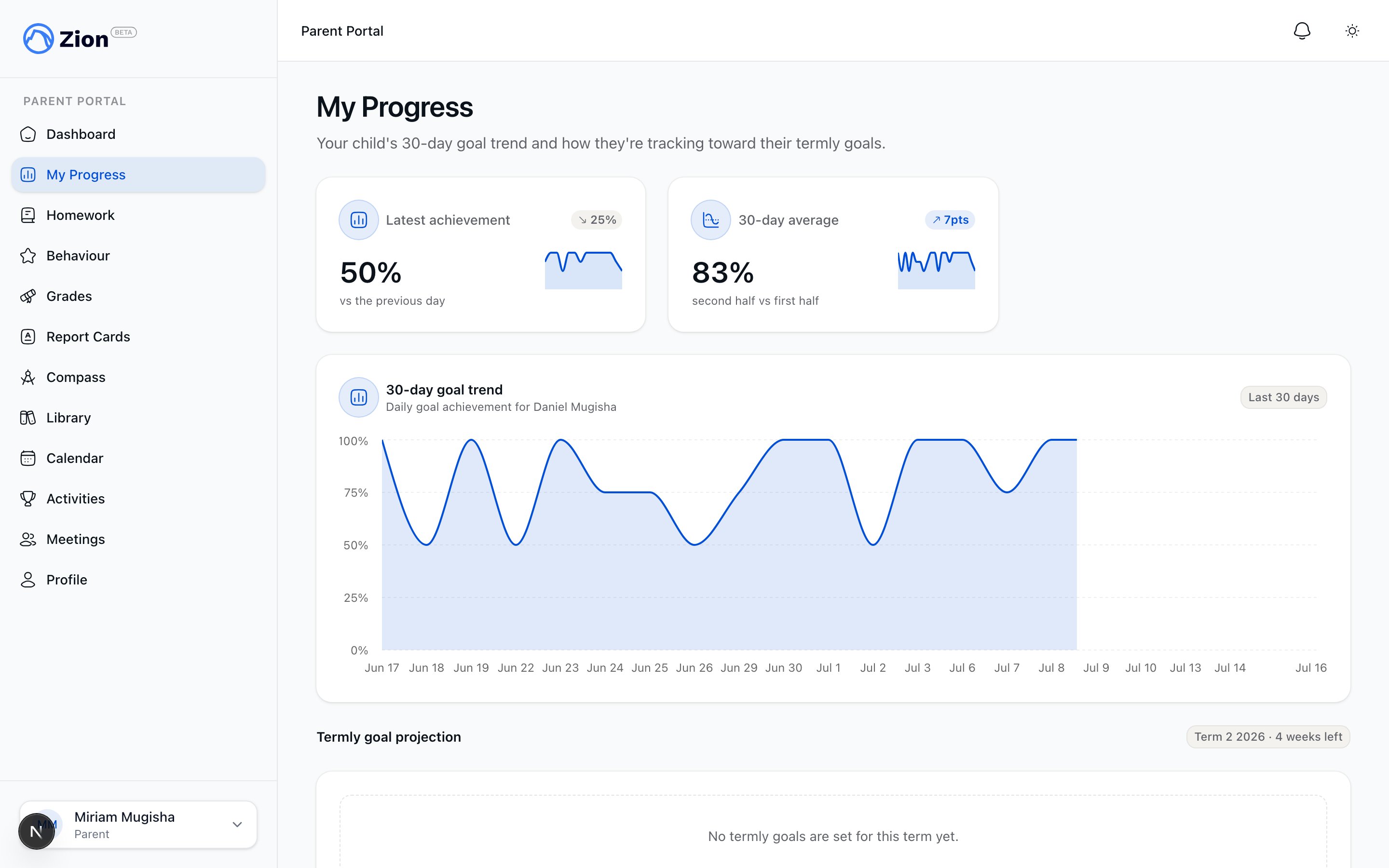Click the Grades telescope icon
Screen dimensions: 1389x868
pos(28,296)
